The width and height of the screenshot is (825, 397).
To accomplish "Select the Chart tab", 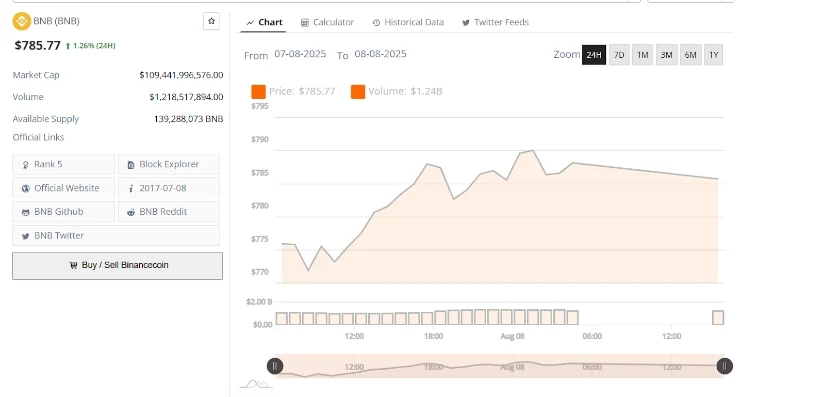I will 264,22.
